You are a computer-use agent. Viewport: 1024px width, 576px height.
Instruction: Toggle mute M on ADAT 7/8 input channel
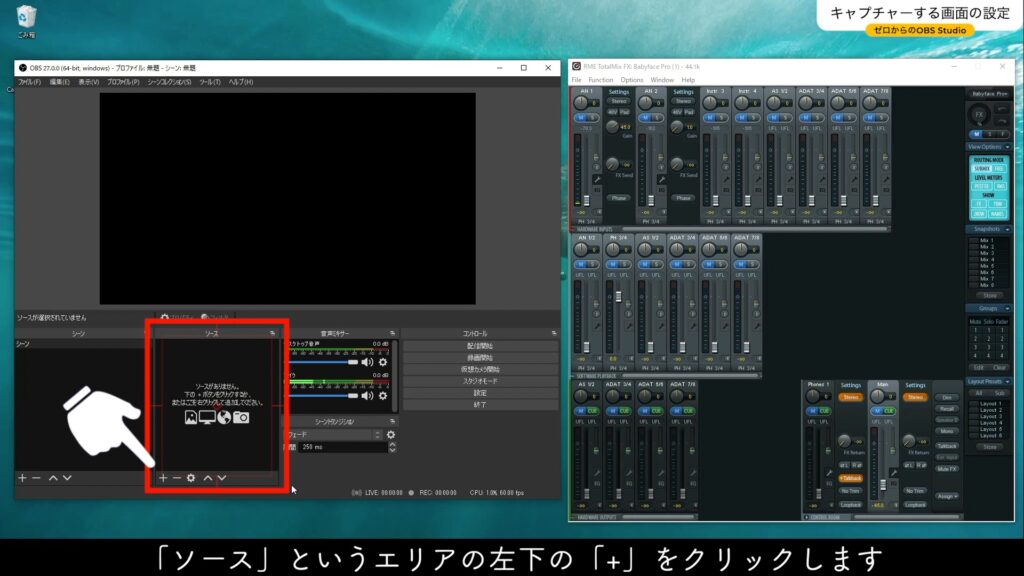point(869,118)
